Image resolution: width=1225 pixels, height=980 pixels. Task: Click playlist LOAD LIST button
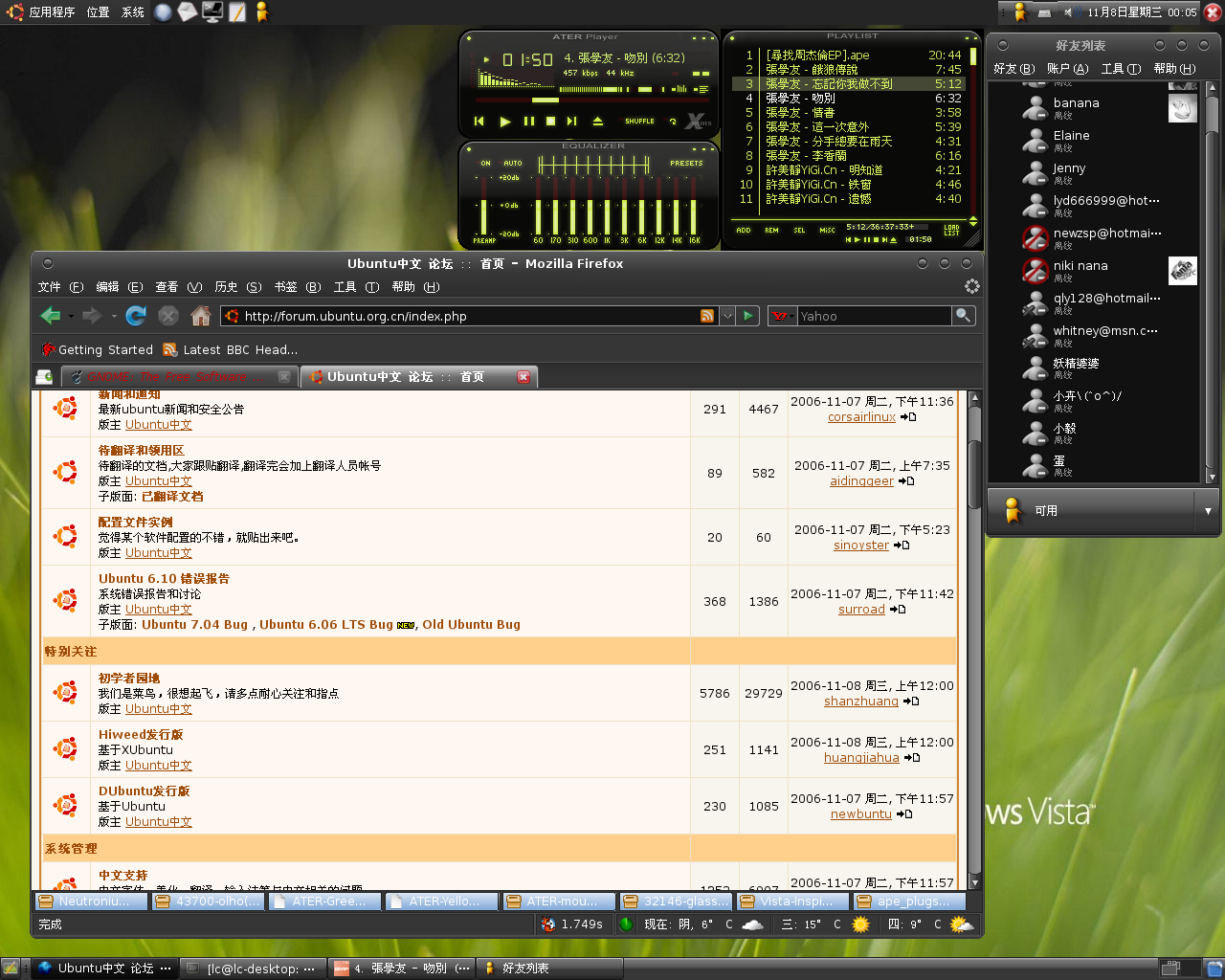point(951,231)
